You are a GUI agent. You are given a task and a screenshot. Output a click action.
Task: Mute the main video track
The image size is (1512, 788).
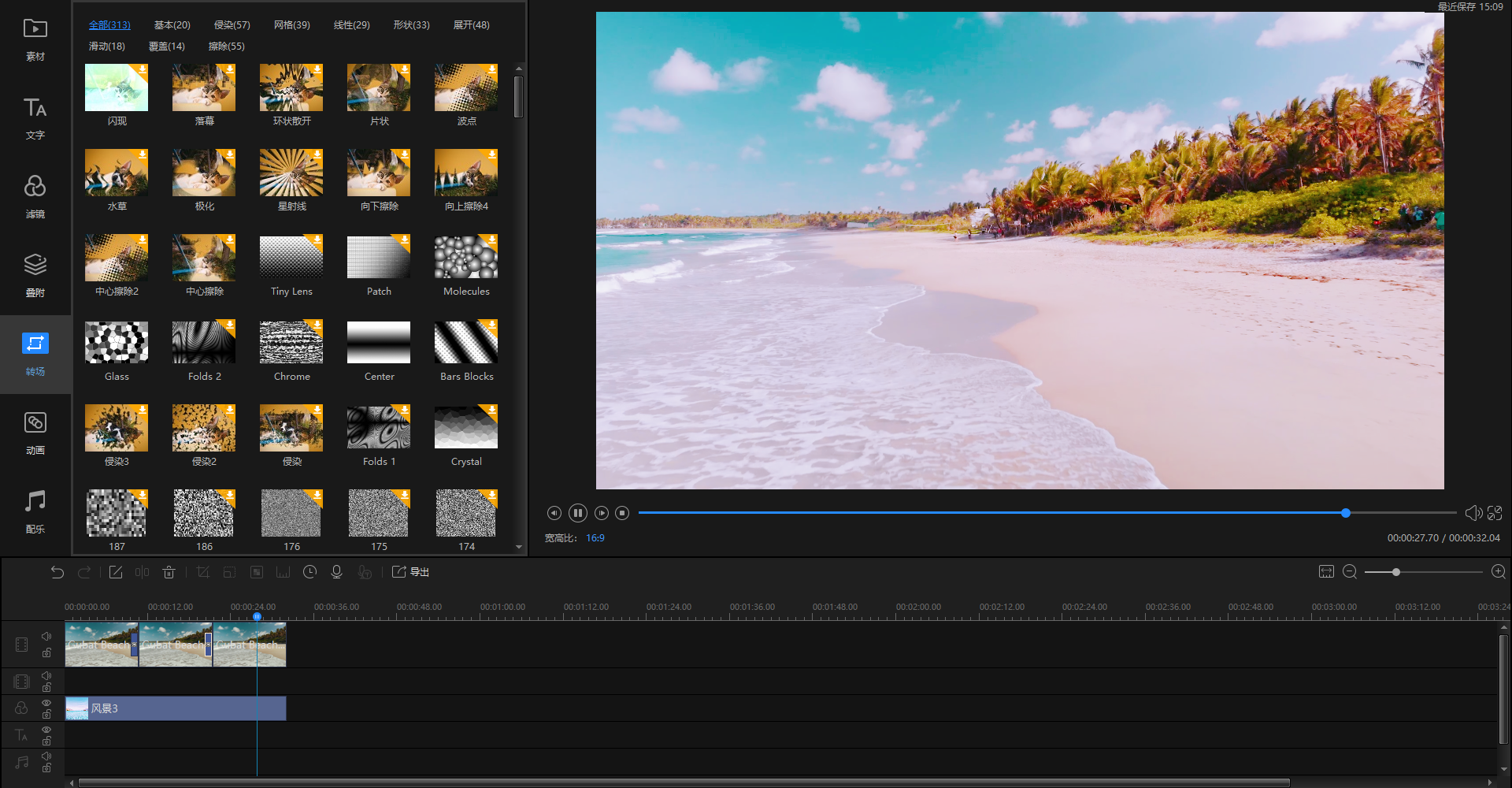pyautogui.click(x=46, y=636)
